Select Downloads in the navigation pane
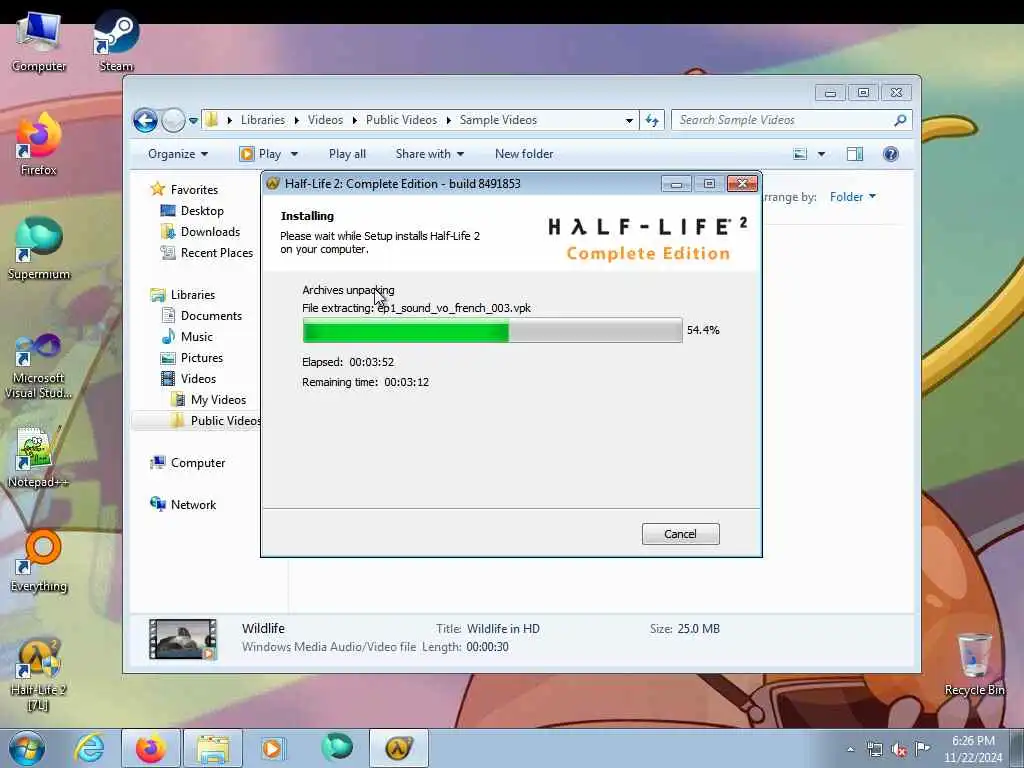This screenshot has height=768, width=1024. (x=200, y=232)
